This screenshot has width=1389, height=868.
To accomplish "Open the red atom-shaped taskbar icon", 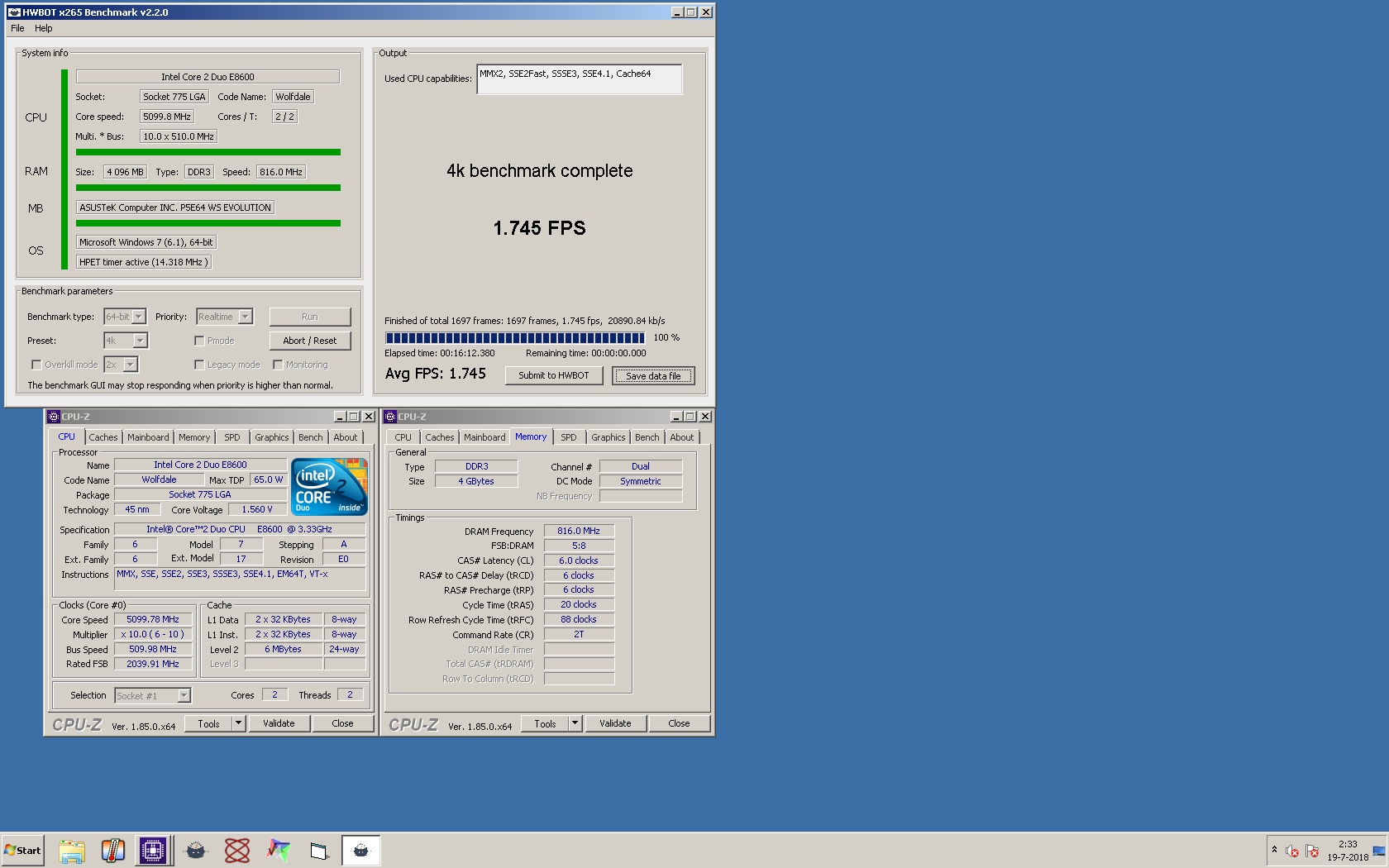I will [x=237, y=850].
